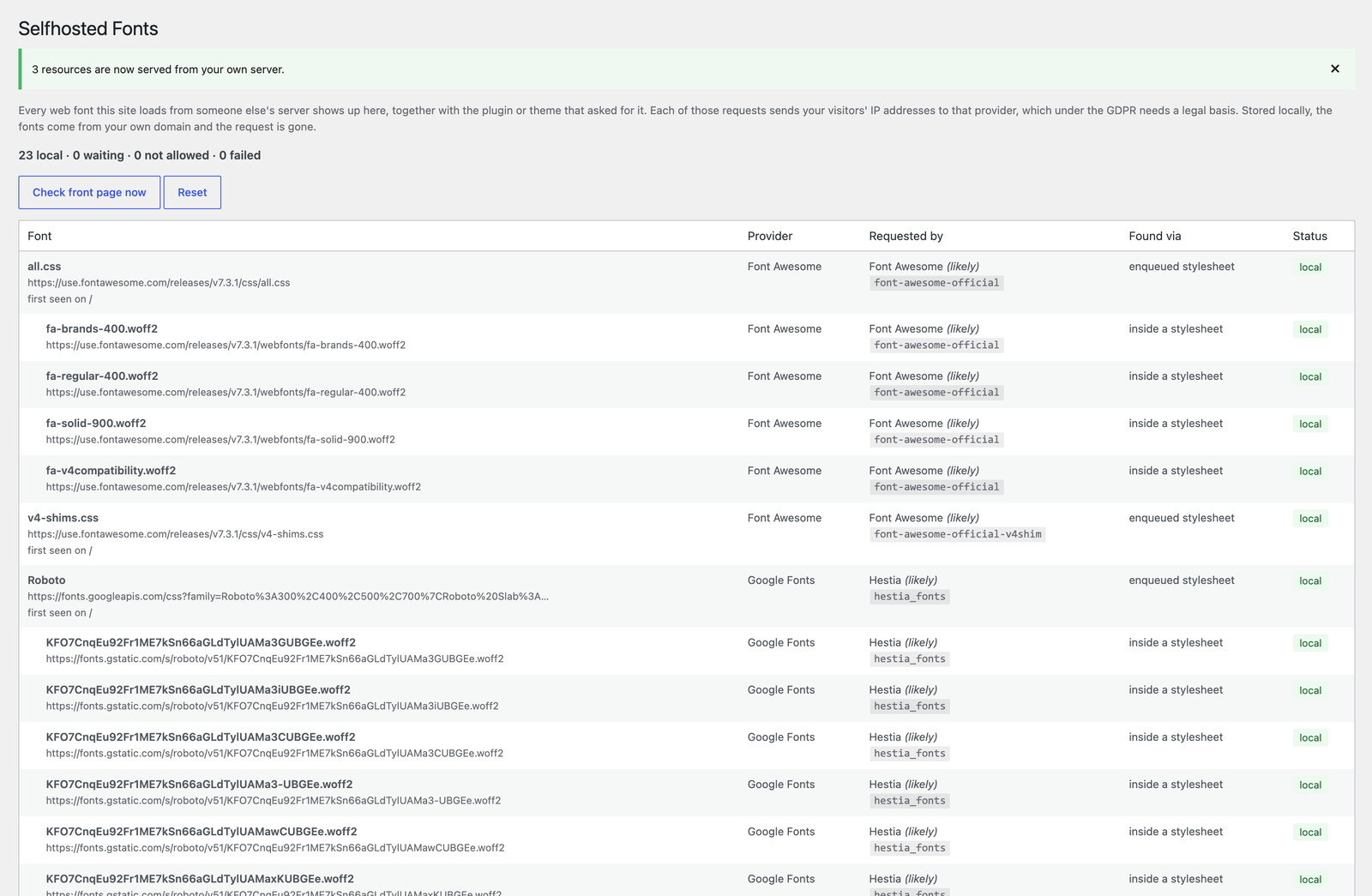
Task: Click the fa-brands-400.woff2 webfonts URL
Action: (226, 346)
